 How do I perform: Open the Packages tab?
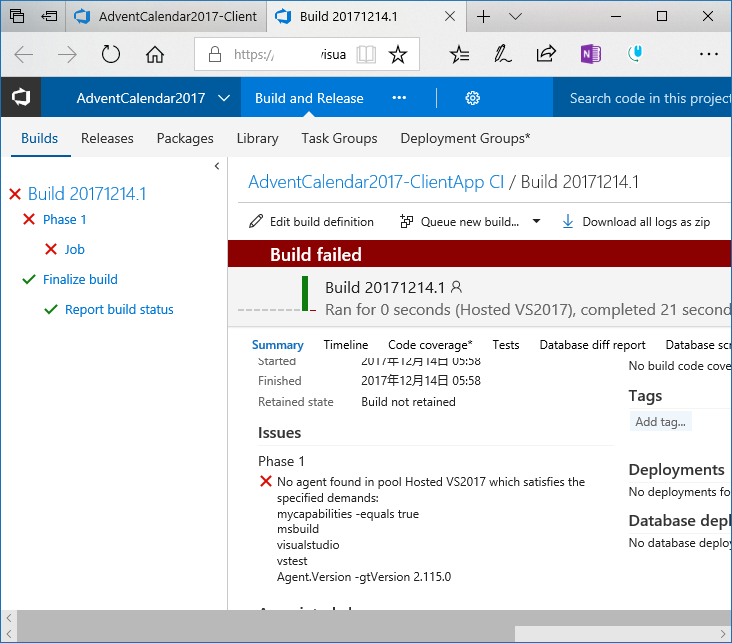click(185, 138)
